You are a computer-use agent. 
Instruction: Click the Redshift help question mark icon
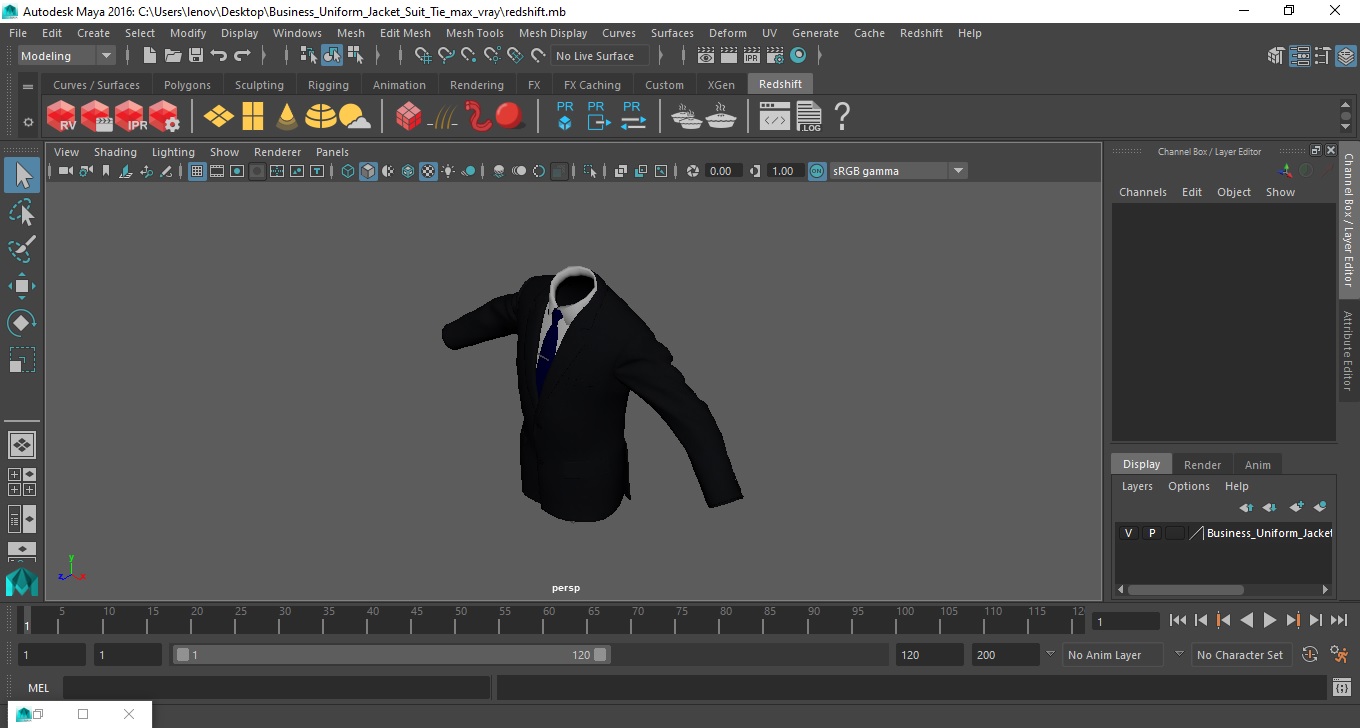point(842,117)
